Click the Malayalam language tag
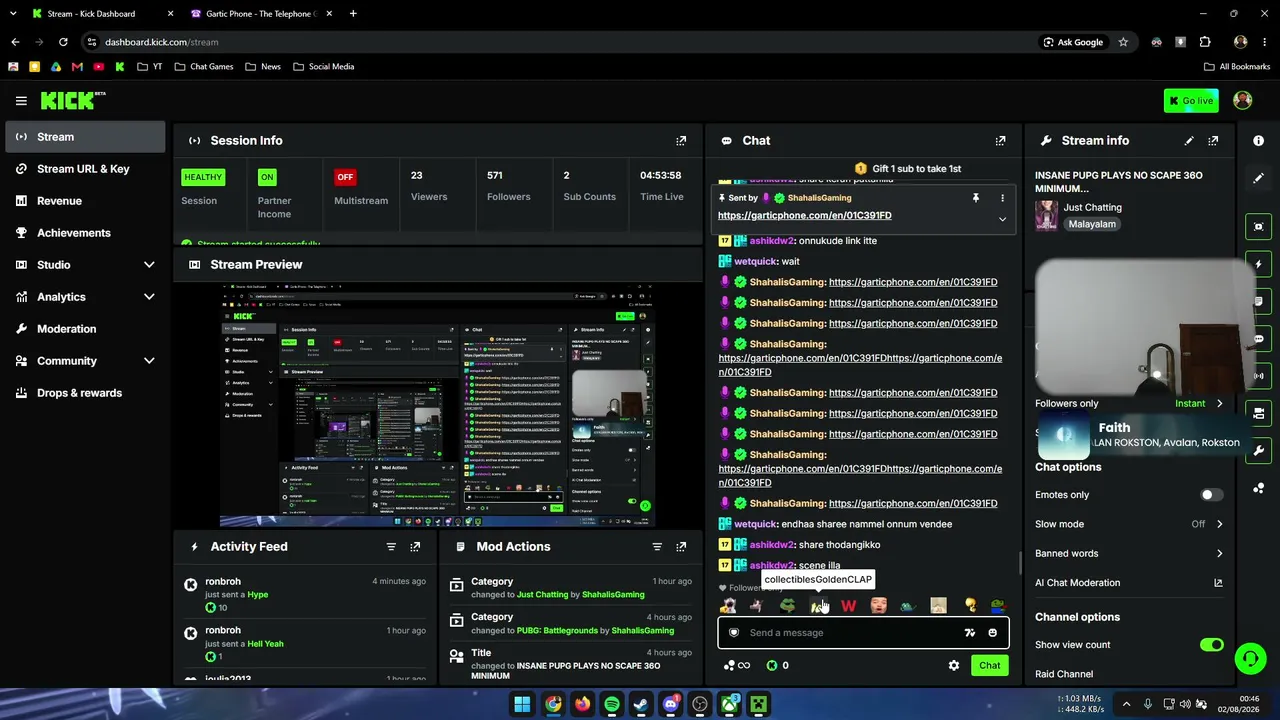Screen dimensions: 1280x720 pyautogui.click(x=1092, y=225)
